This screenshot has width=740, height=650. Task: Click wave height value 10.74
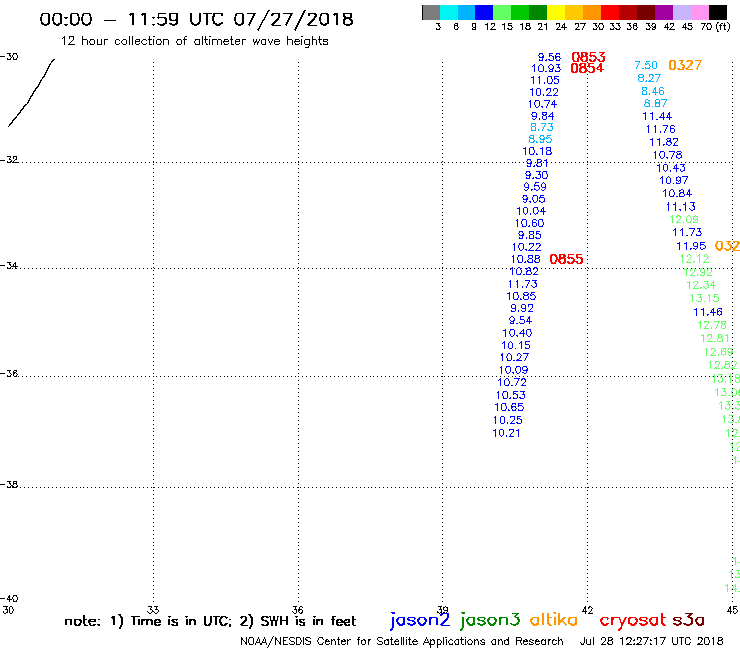tap(542, 104)
